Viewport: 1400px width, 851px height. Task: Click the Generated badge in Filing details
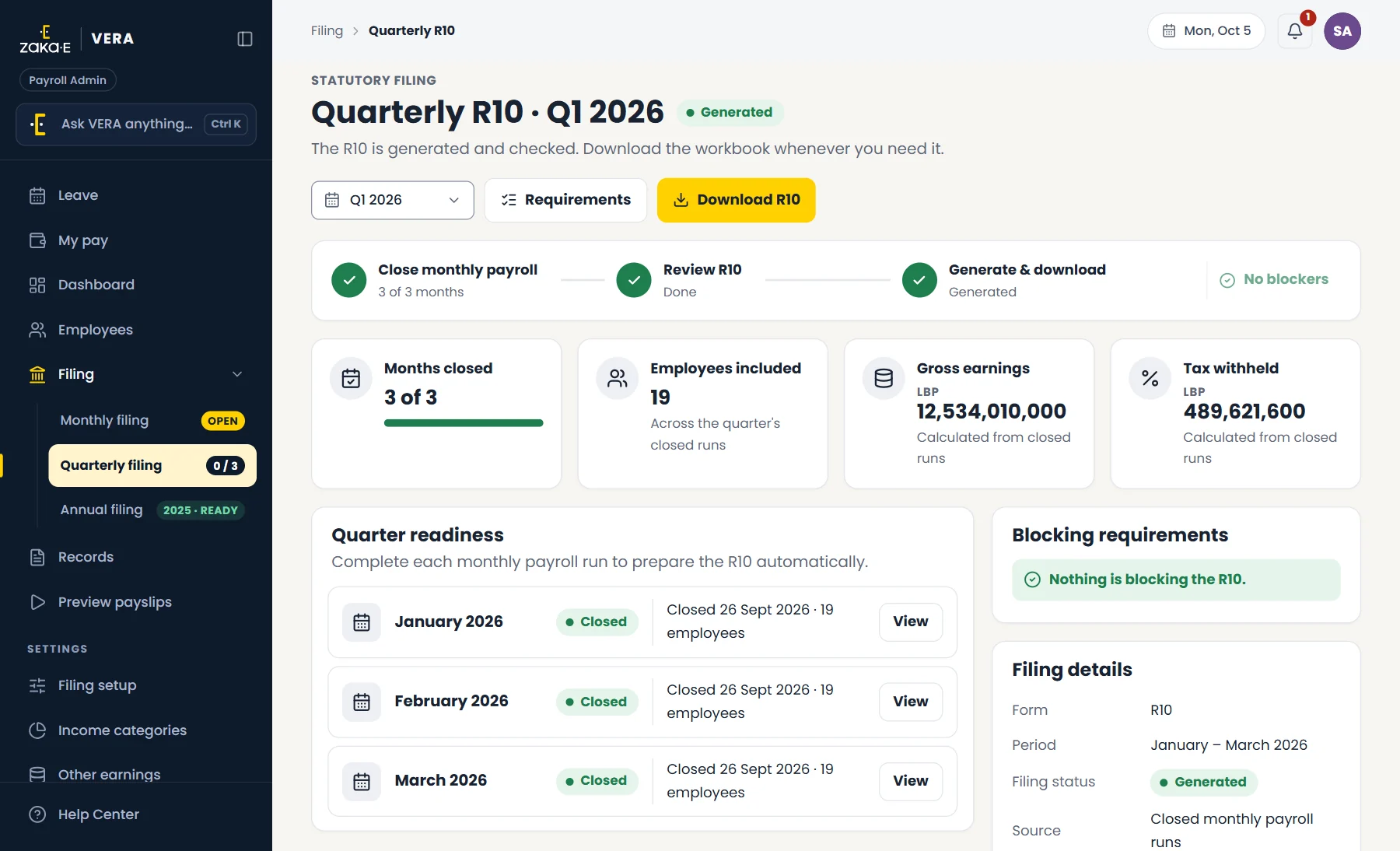click(x=1203, y=783)
